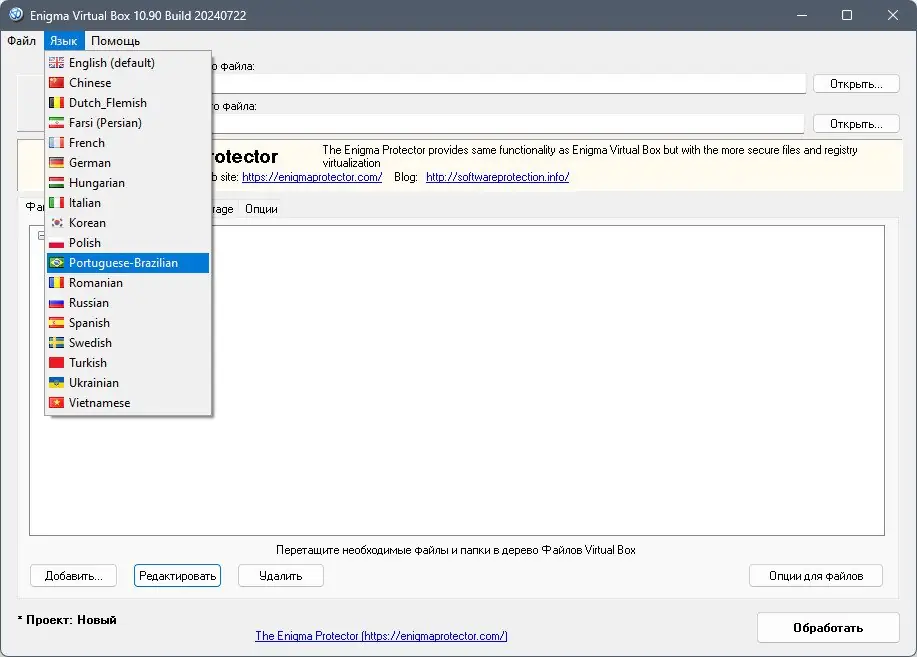This screenshot has width=917, height=657.
Task: Select Swedish from the list
Action: [x=127, y=343]
